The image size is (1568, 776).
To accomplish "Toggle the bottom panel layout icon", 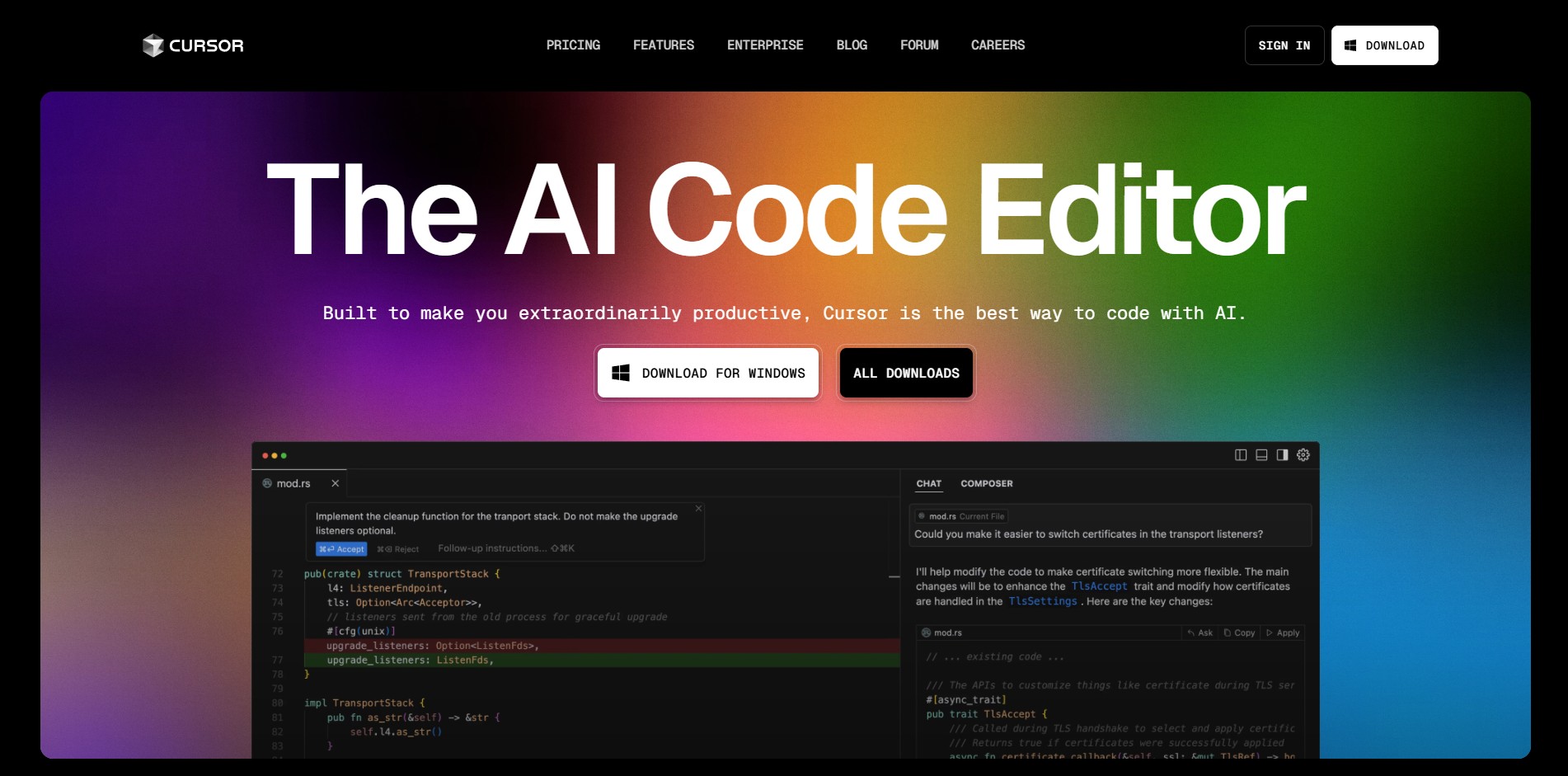I will click(x=1261, y=455).
